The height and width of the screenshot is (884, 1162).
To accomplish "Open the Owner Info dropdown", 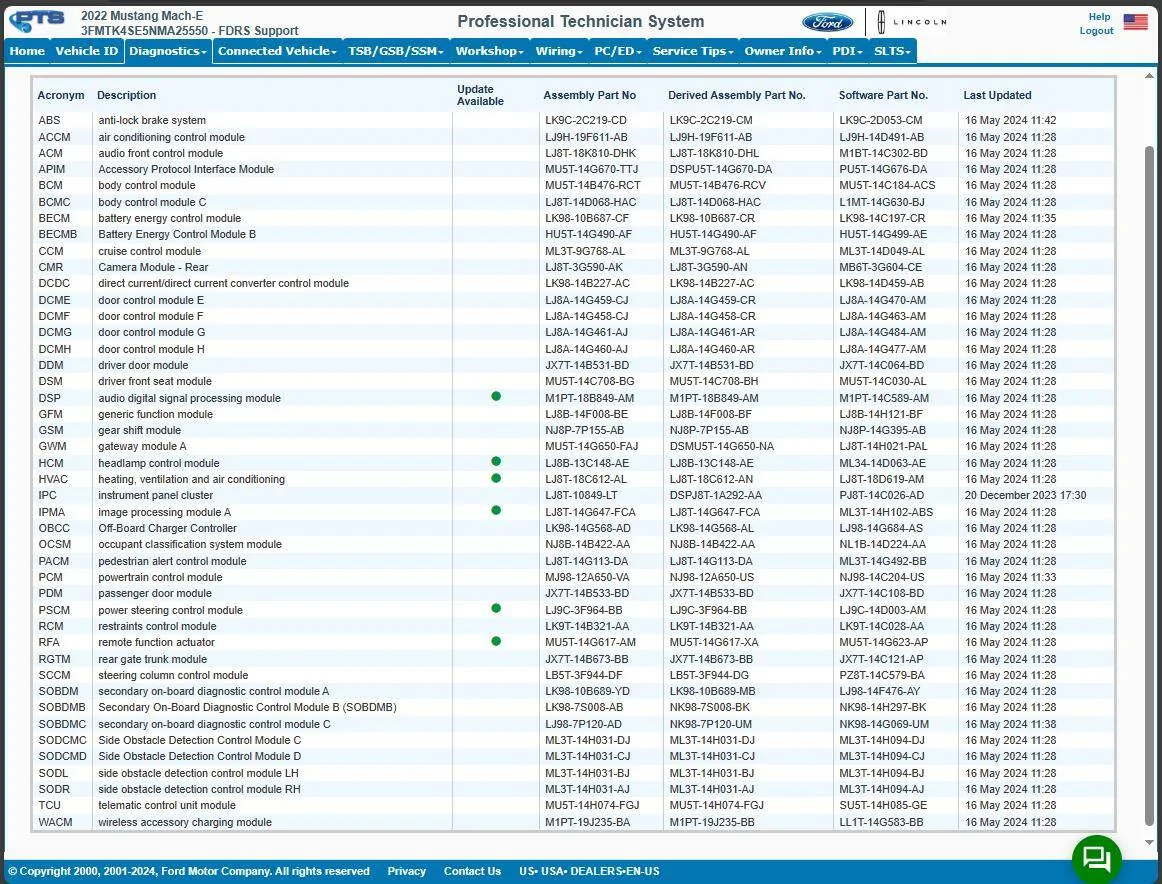I will pyautogui.click(x=783, y=50).
